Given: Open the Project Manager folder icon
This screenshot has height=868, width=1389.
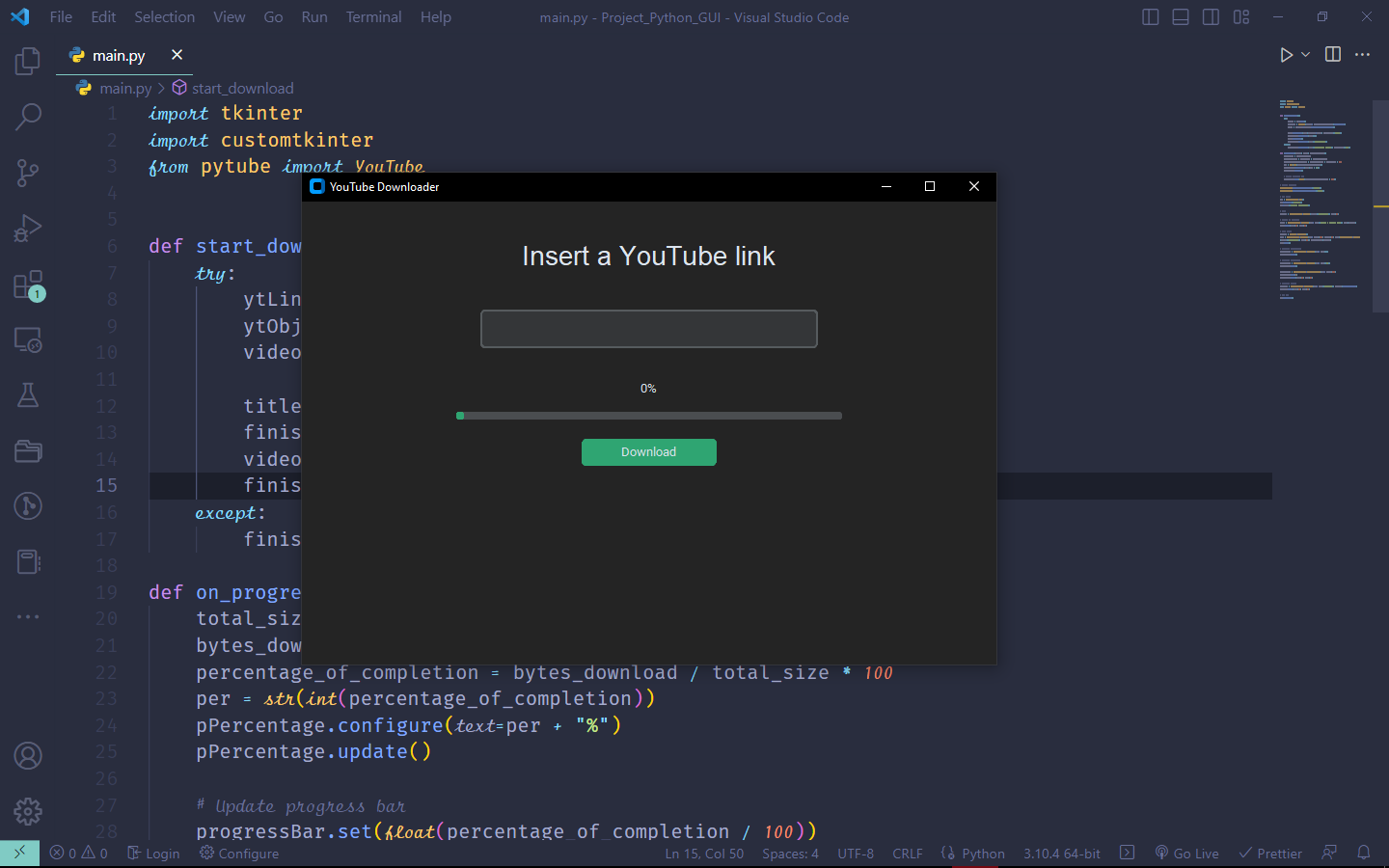Looking at the screenshot, I should (28, 450).
